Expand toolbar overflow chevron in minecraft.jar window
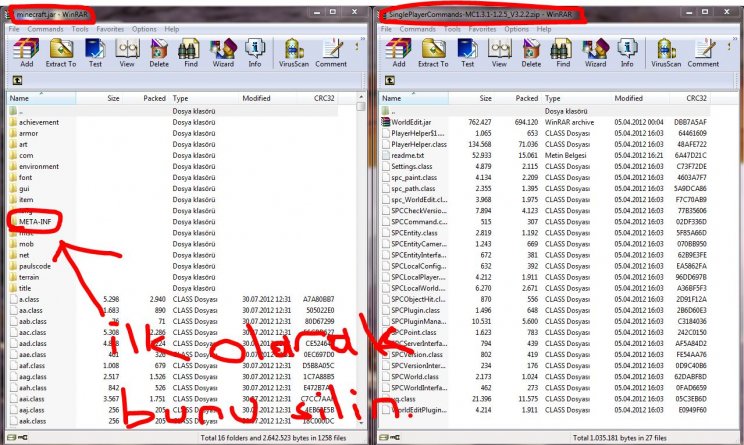The width and height of the screenshot is (744, 445). pos(363,39)
